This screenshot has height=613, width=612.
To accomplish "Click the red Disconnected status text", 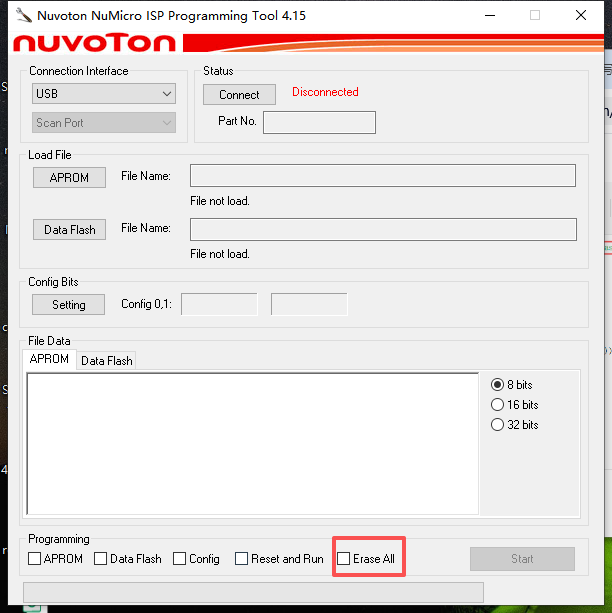I will (x=325, y=92).
